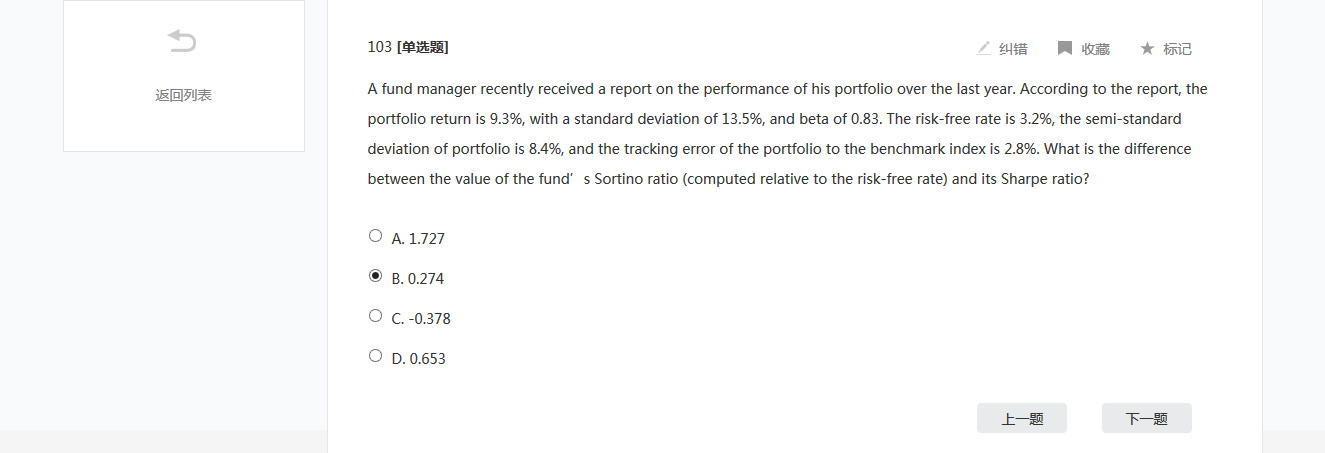Click the star icon for 标记
Viewport: 1325px width, 453px height.
tap(1147, 48)
